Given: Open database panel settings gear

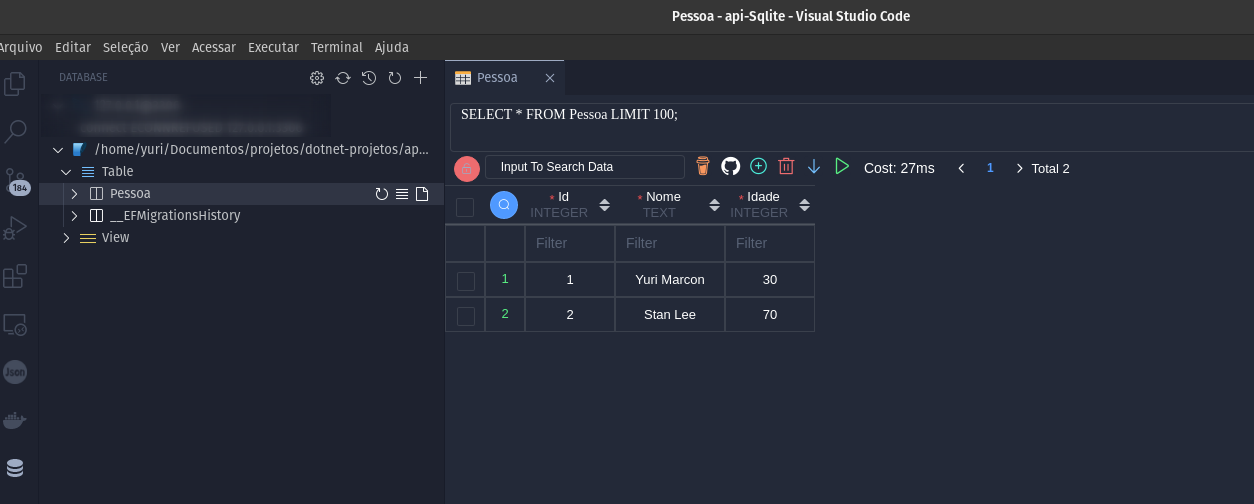Looking at the screenshot, I should click(317, 78).
